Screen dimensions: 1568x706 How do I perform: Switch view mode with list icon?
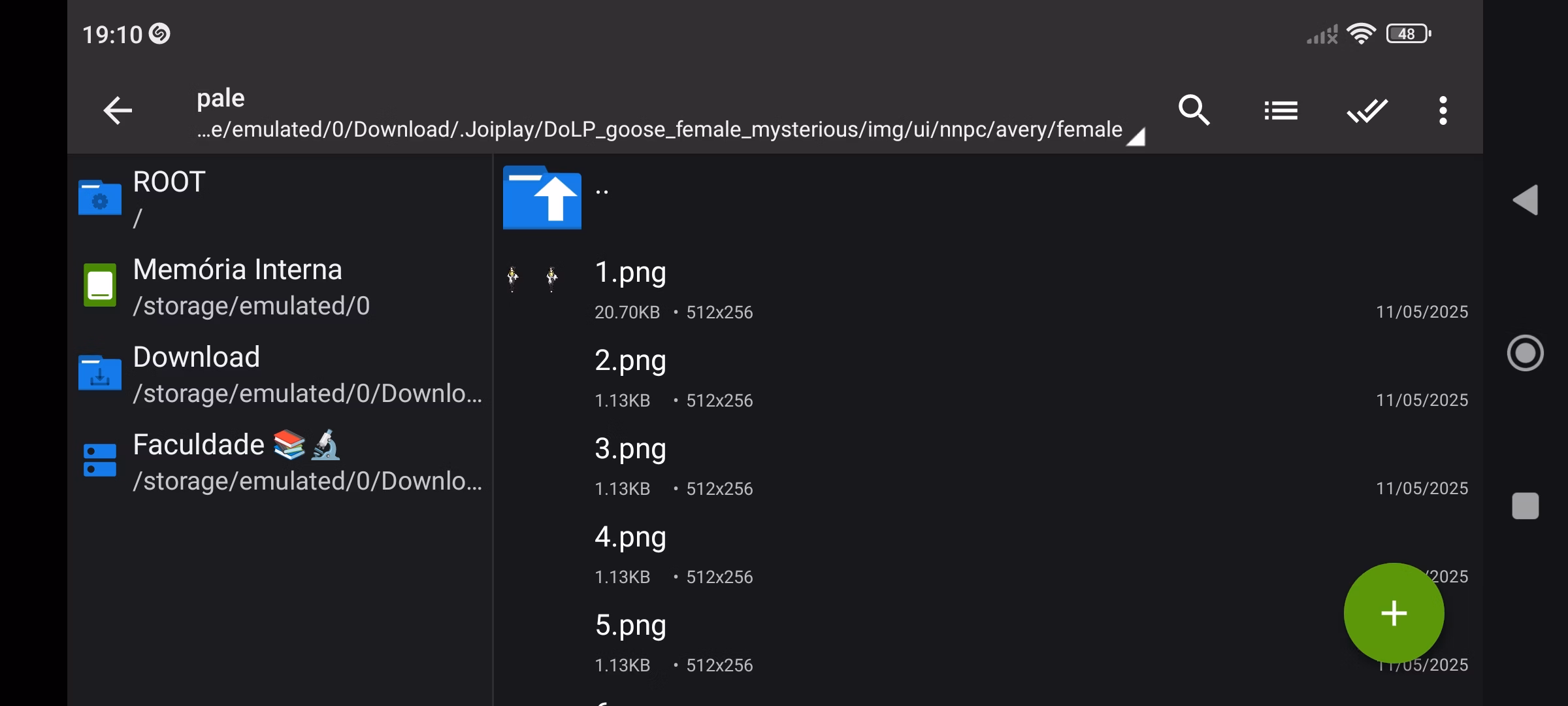pos(1281,110)
